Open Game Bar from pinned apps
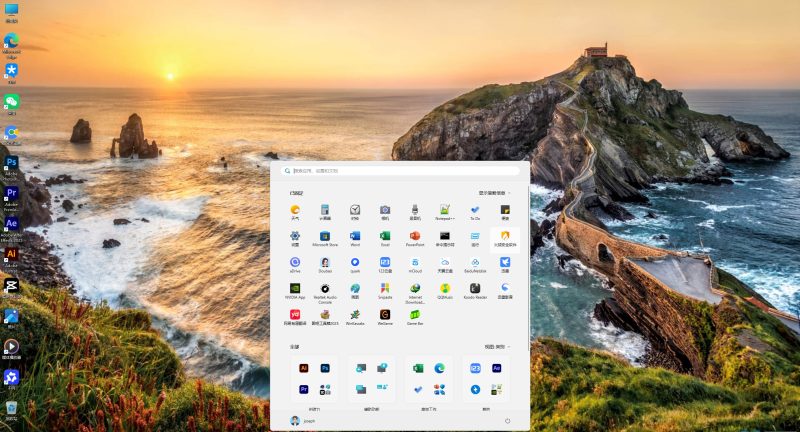The image size is (800, 432). pos(415,315)
